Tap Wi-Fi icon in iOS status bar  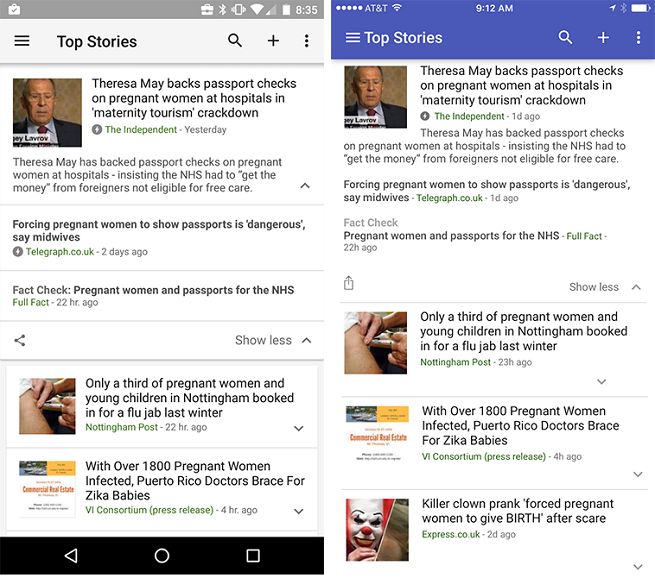[x=397, y=8]
